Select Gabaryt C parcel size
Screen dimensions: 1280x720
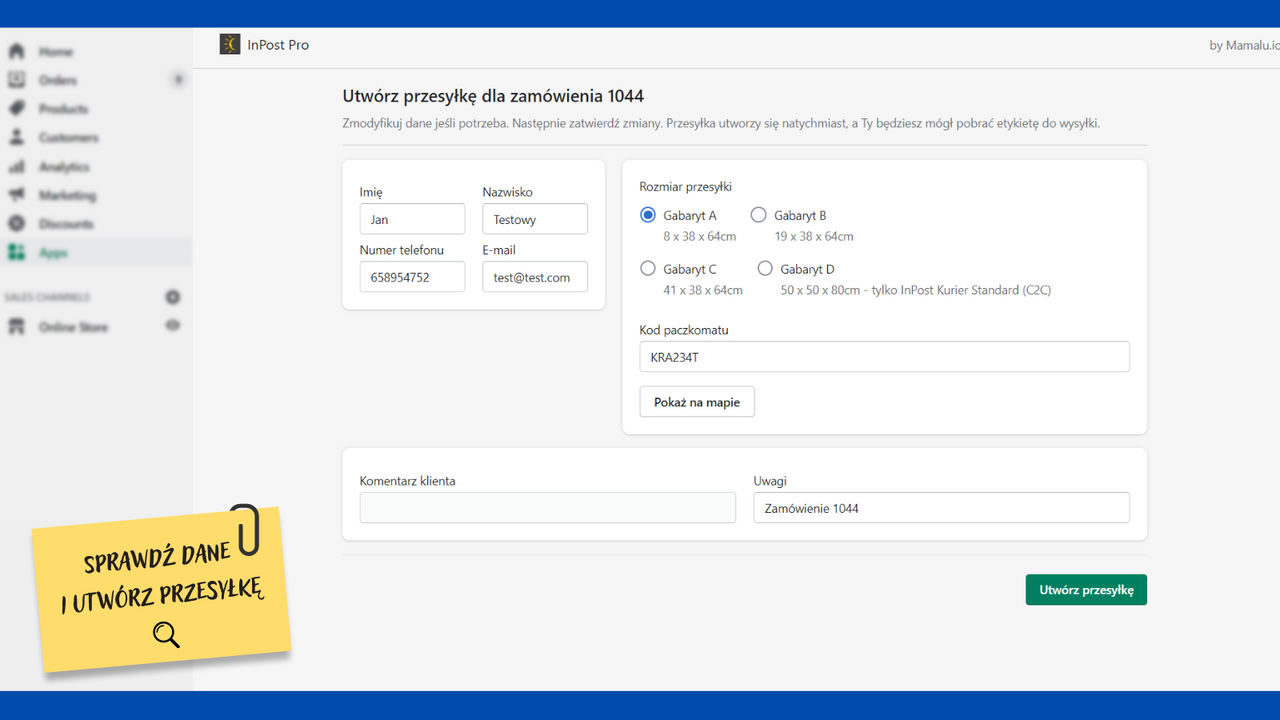tap(648, 269)
